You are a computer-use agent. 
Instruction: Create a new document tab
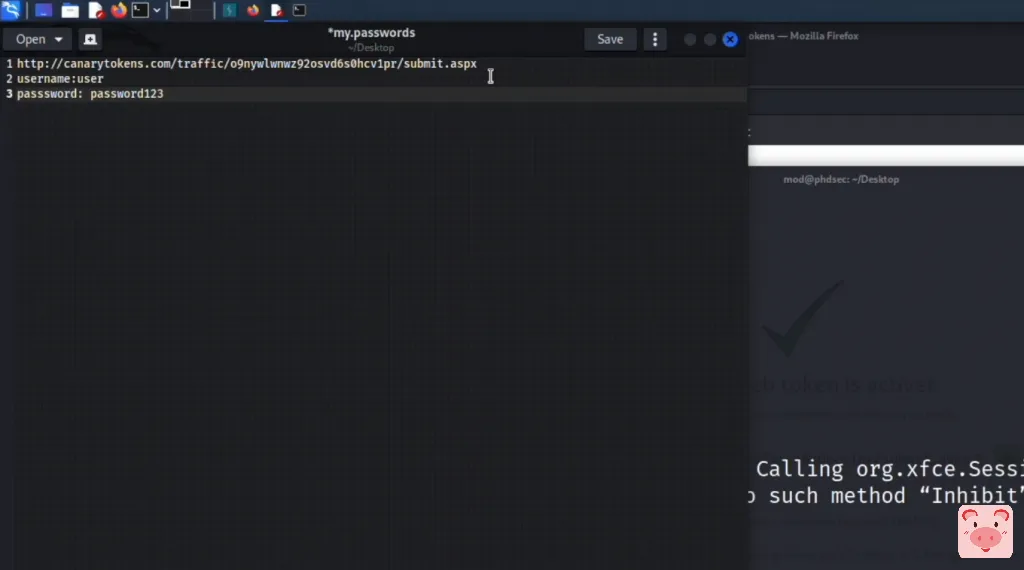[x=90, y=39]
